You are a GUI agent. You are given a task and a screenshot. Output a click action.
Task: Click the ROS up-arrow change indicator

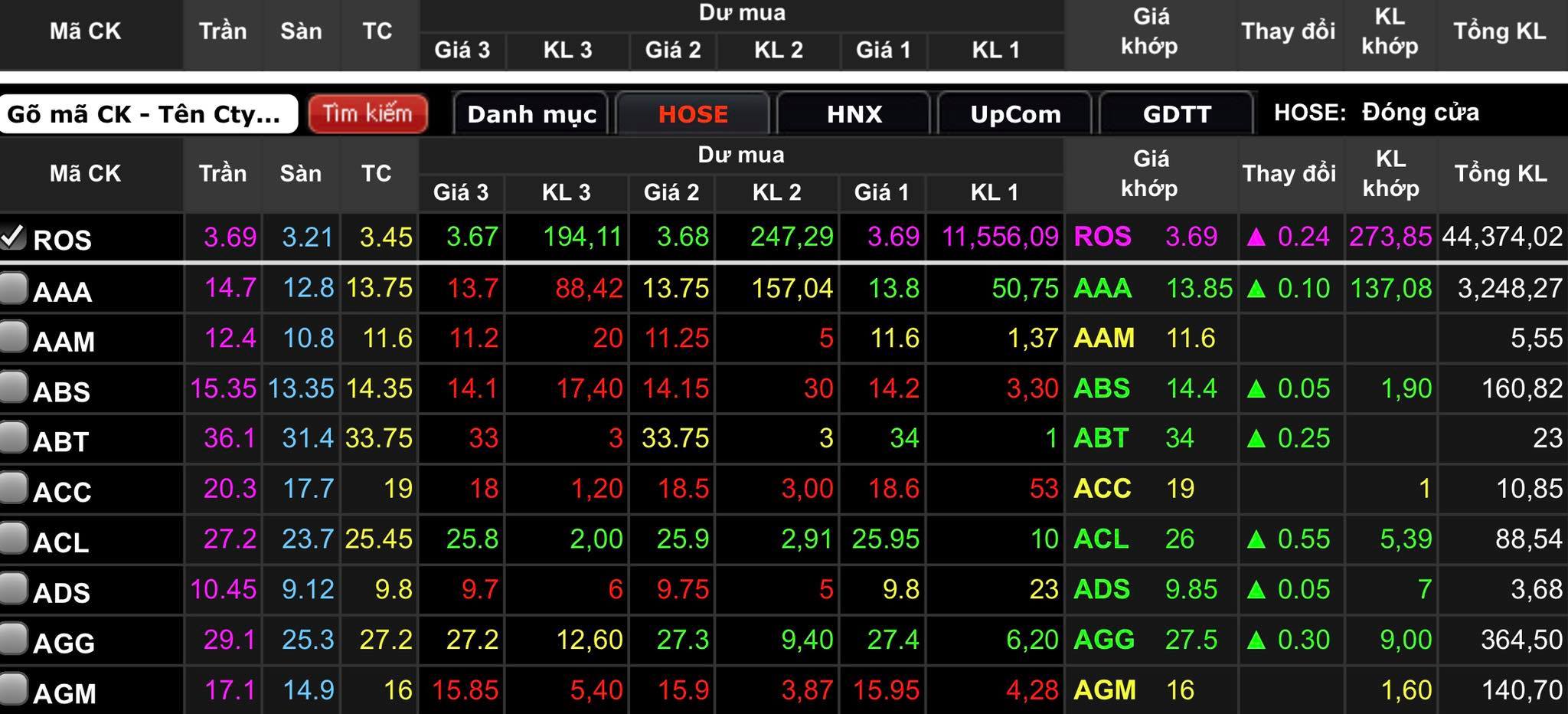[x=1256, y=237]
